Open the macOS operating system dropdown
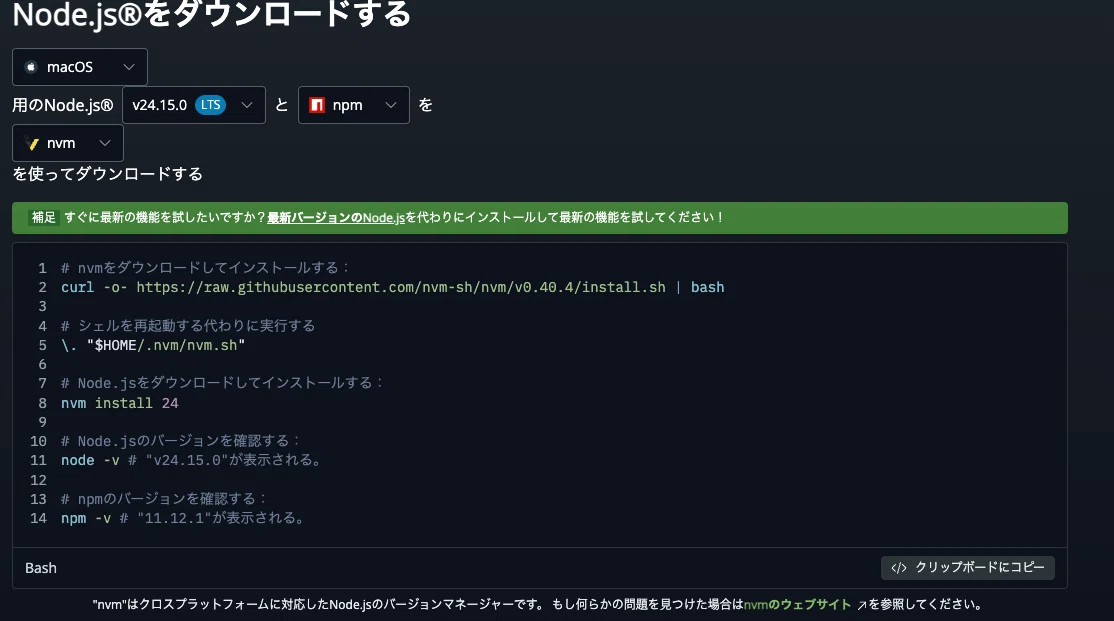 (80, 67)
